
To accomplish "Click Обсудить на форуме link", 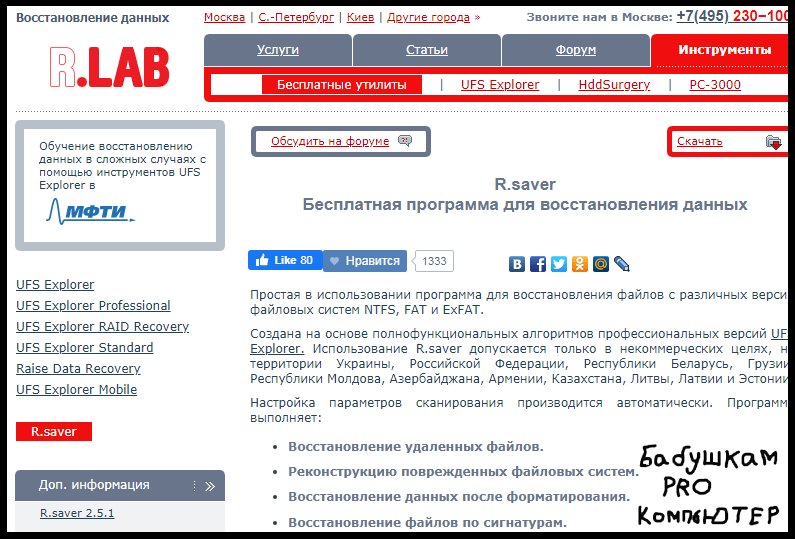I will (330, 141).
